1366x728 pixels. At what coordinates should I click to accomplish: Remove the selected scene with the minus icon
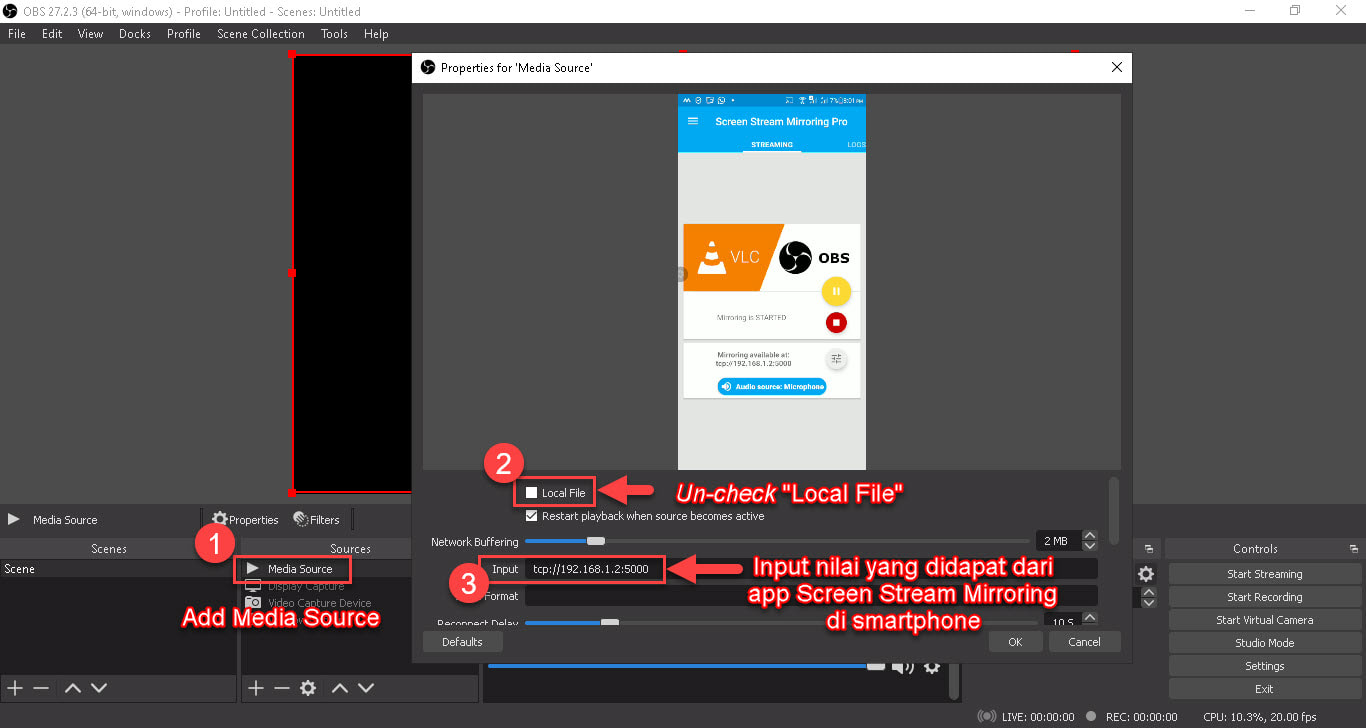[41, 688]
